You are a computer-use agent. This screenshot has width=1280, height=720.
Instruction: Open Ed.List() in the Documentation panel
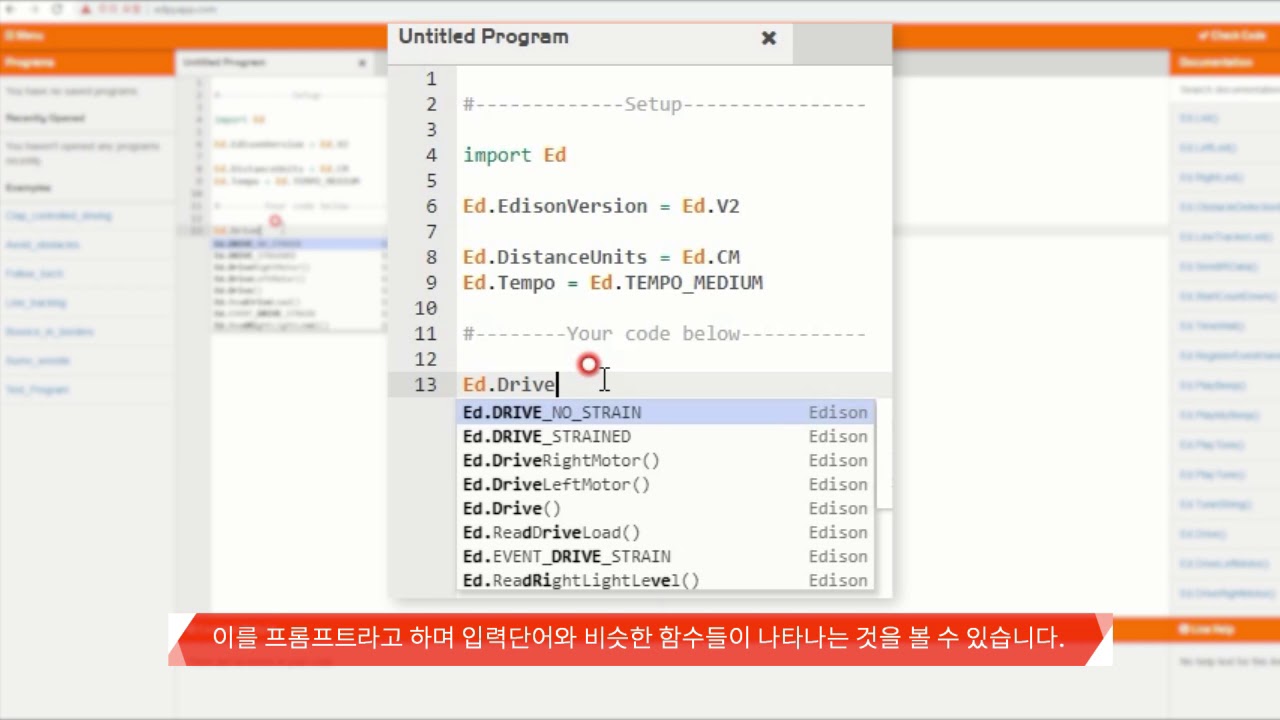coord(1198,118)
